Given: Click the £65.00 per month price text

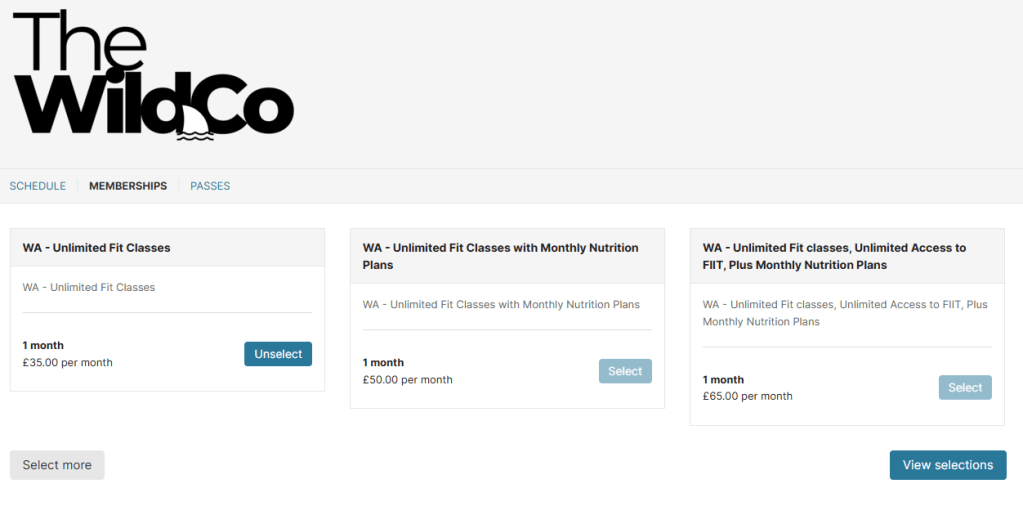Looking at the screenshot, I should 748,396.
